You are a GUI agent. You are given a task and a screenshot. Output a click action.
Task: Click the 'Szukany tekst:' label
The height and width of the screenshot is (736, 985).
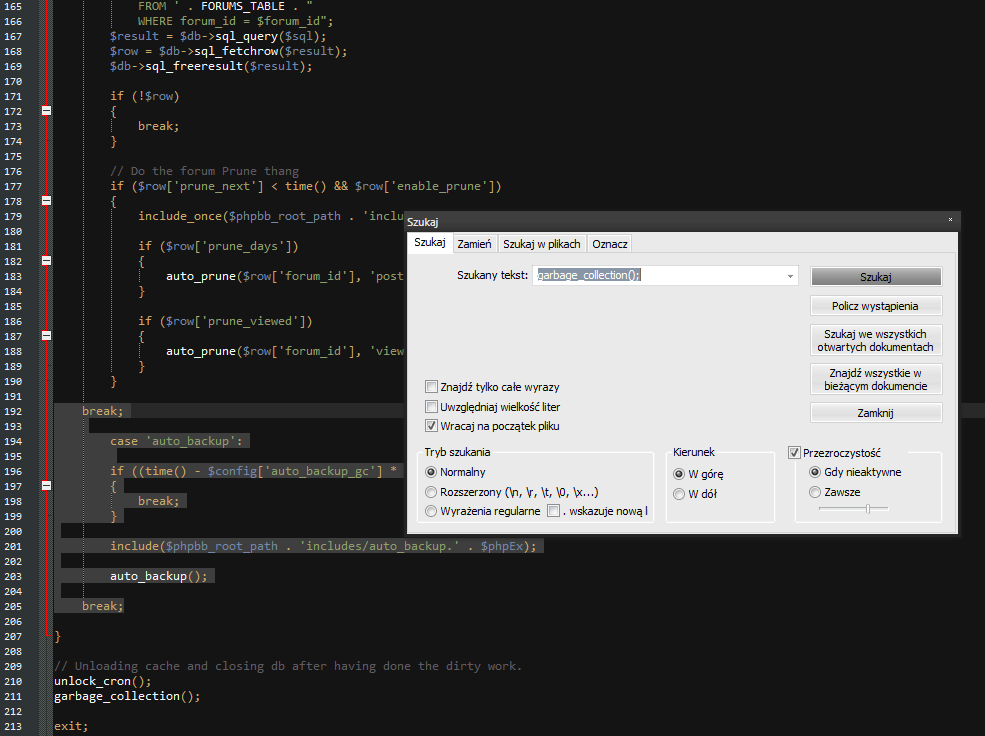click(x=492, y=275)
